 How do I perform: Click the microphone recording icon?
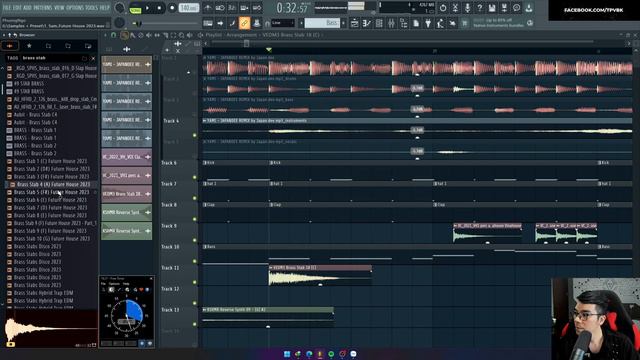coord(467,8)
